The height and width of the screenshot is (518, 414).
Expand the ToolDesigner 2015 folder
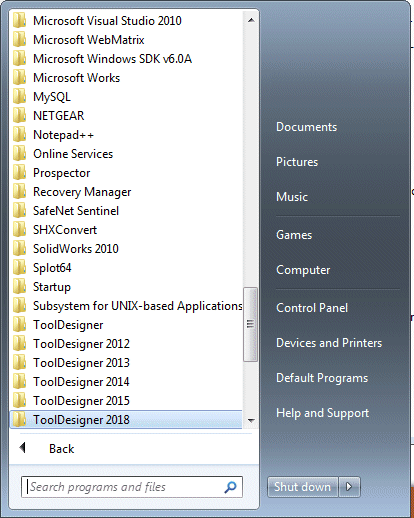pos(126,401)
